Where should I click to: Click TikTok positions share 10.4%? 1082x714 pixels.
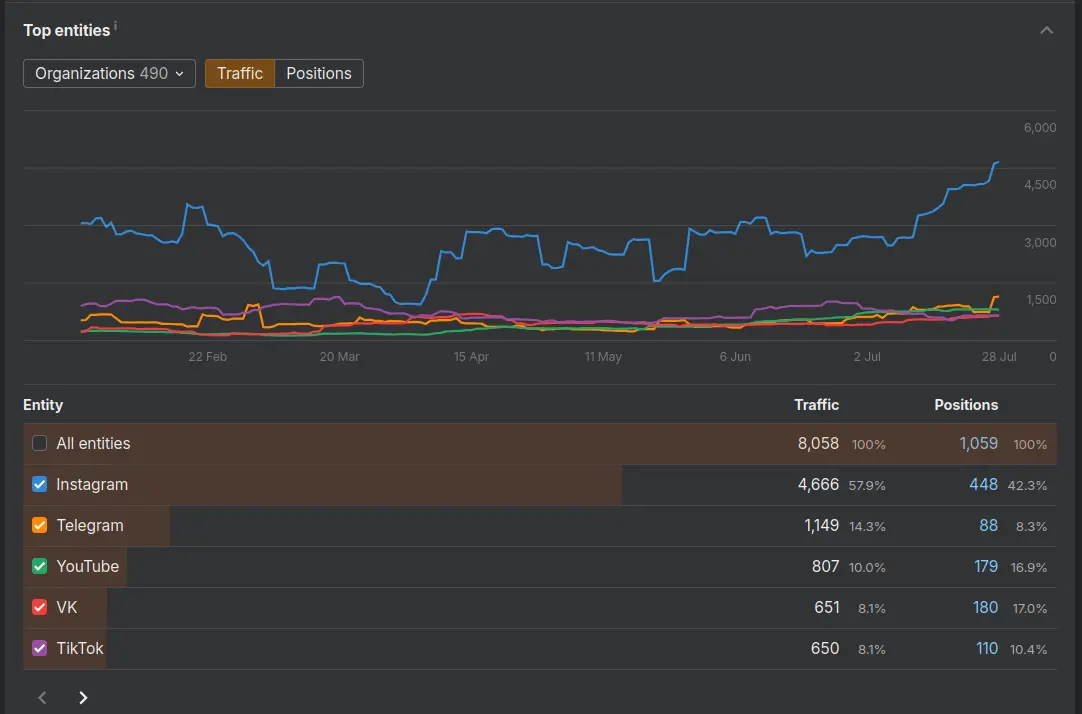coord(1028,650)
